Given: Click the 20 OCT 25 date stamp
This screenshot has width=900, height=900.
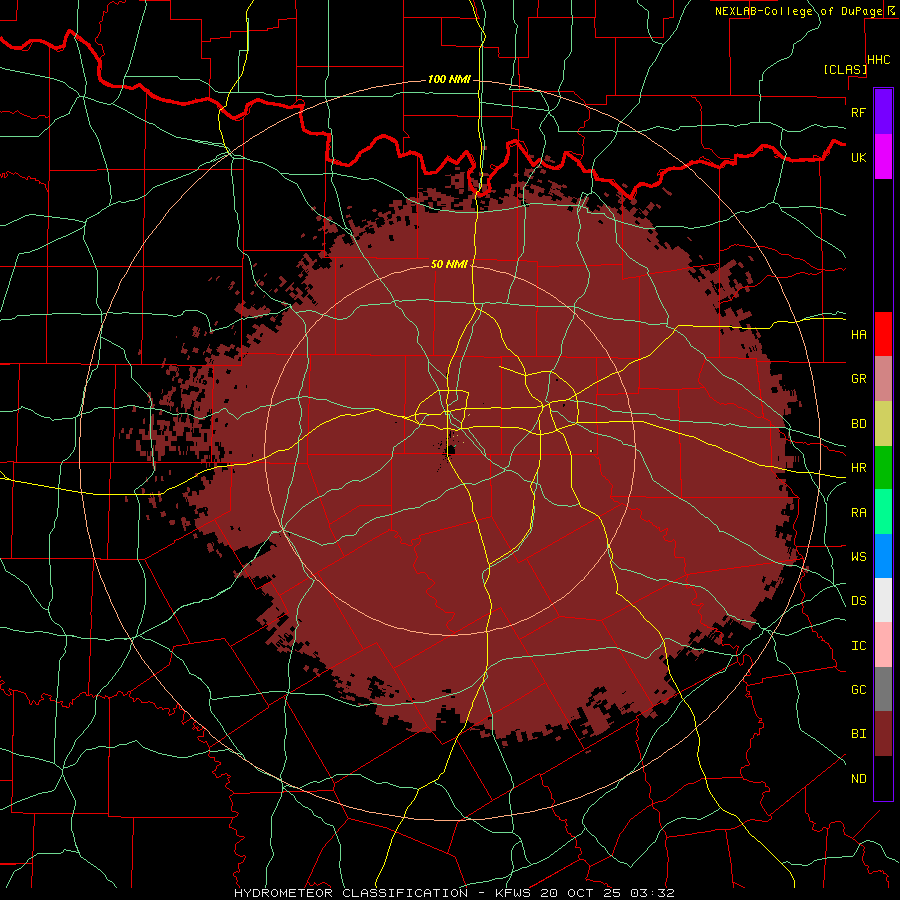Looking at the screenshot, I should click(x=581, y=893).
